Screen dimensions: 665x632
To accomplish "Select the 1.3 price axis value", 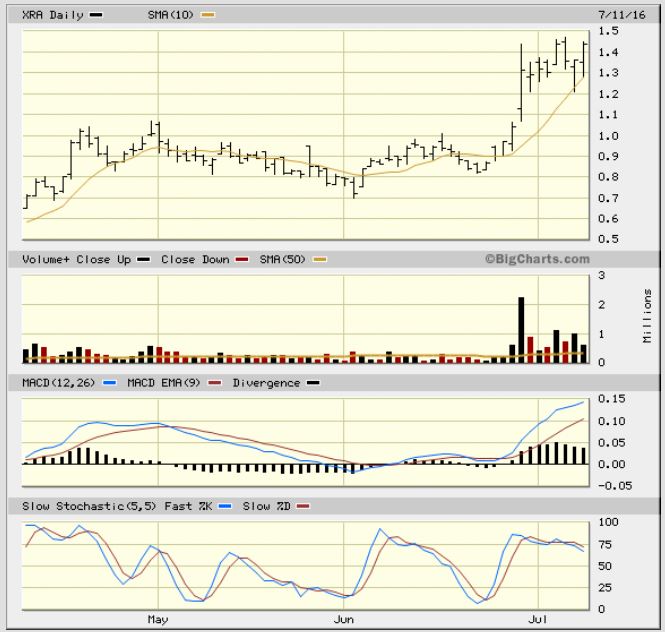I will click(608, 73).
